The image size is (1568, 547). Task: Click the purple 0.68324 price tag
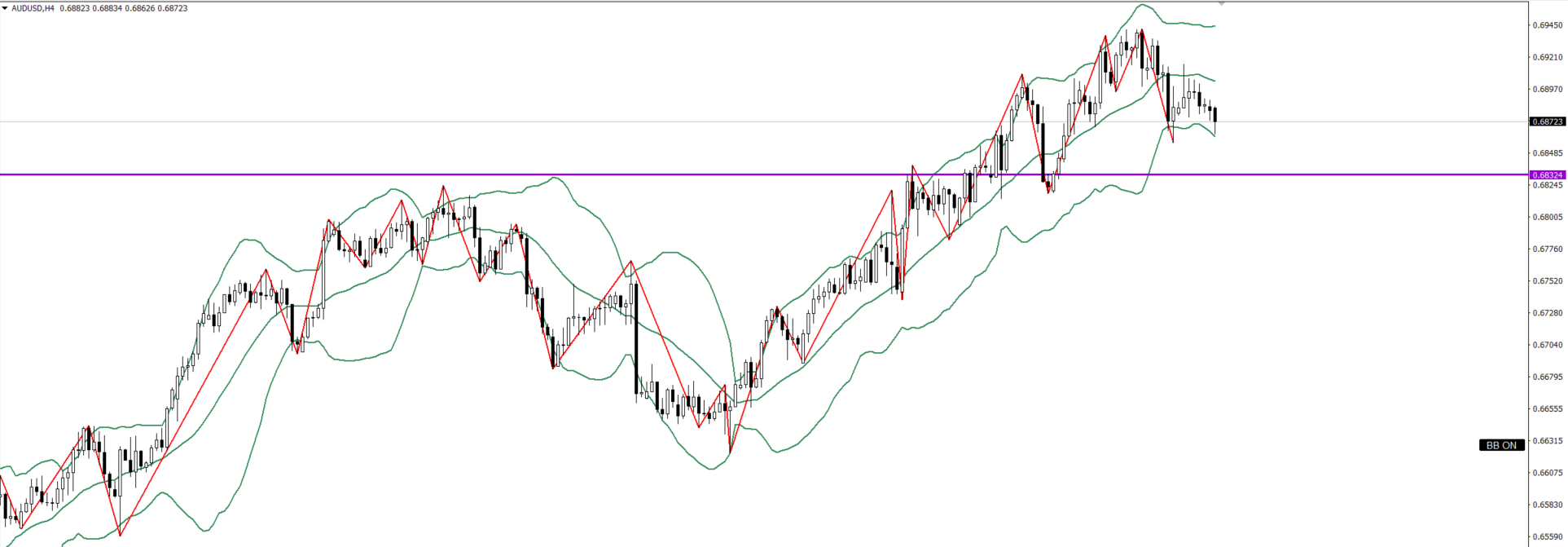(x=1547, y=175)
